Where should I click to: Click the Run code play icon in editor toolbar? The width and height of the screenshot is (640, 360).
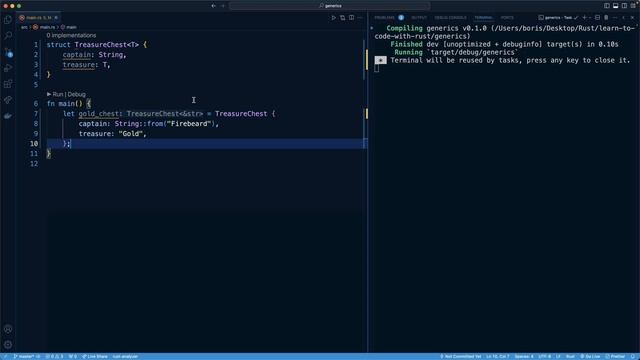point(333,18)
